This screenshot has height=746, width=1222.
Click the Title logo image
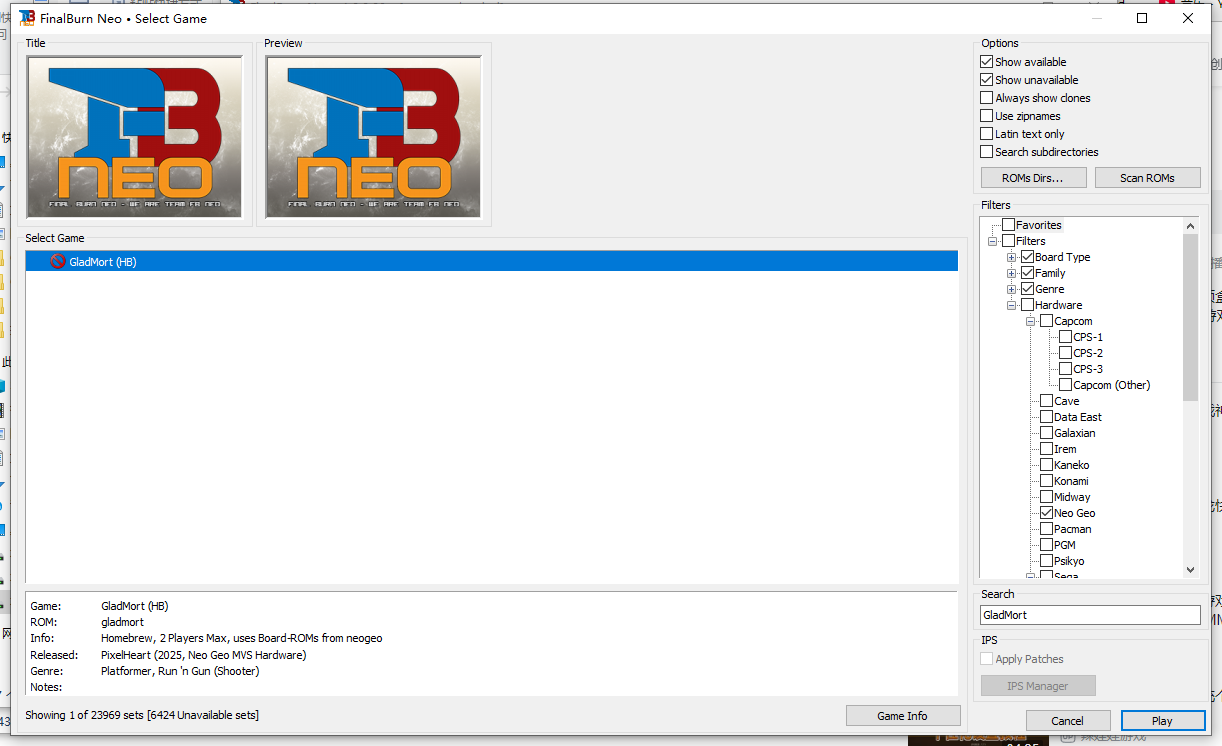tap(135, 137)
